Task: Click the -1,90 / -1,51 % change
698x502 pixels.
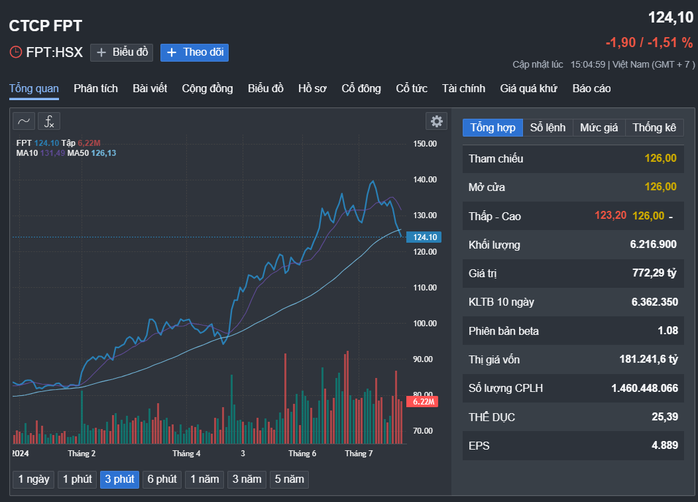Action: [x=649, y=43]
